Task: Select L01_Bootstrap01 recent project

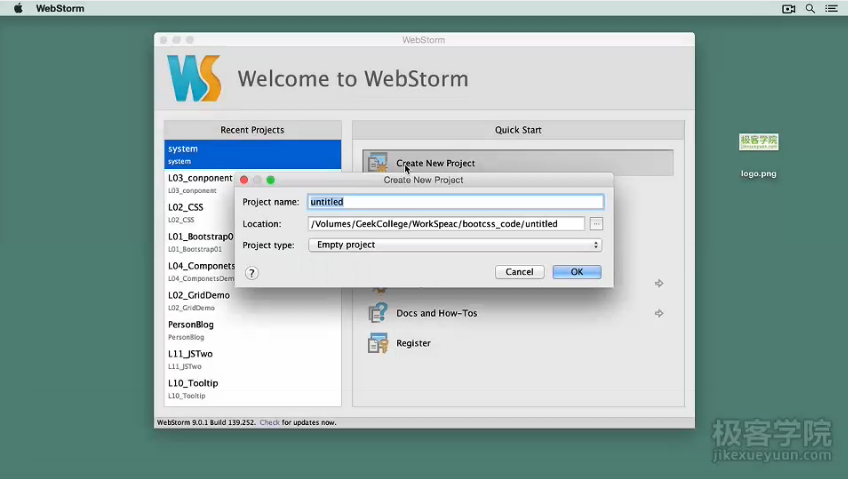Action: (x=200, y=242)
